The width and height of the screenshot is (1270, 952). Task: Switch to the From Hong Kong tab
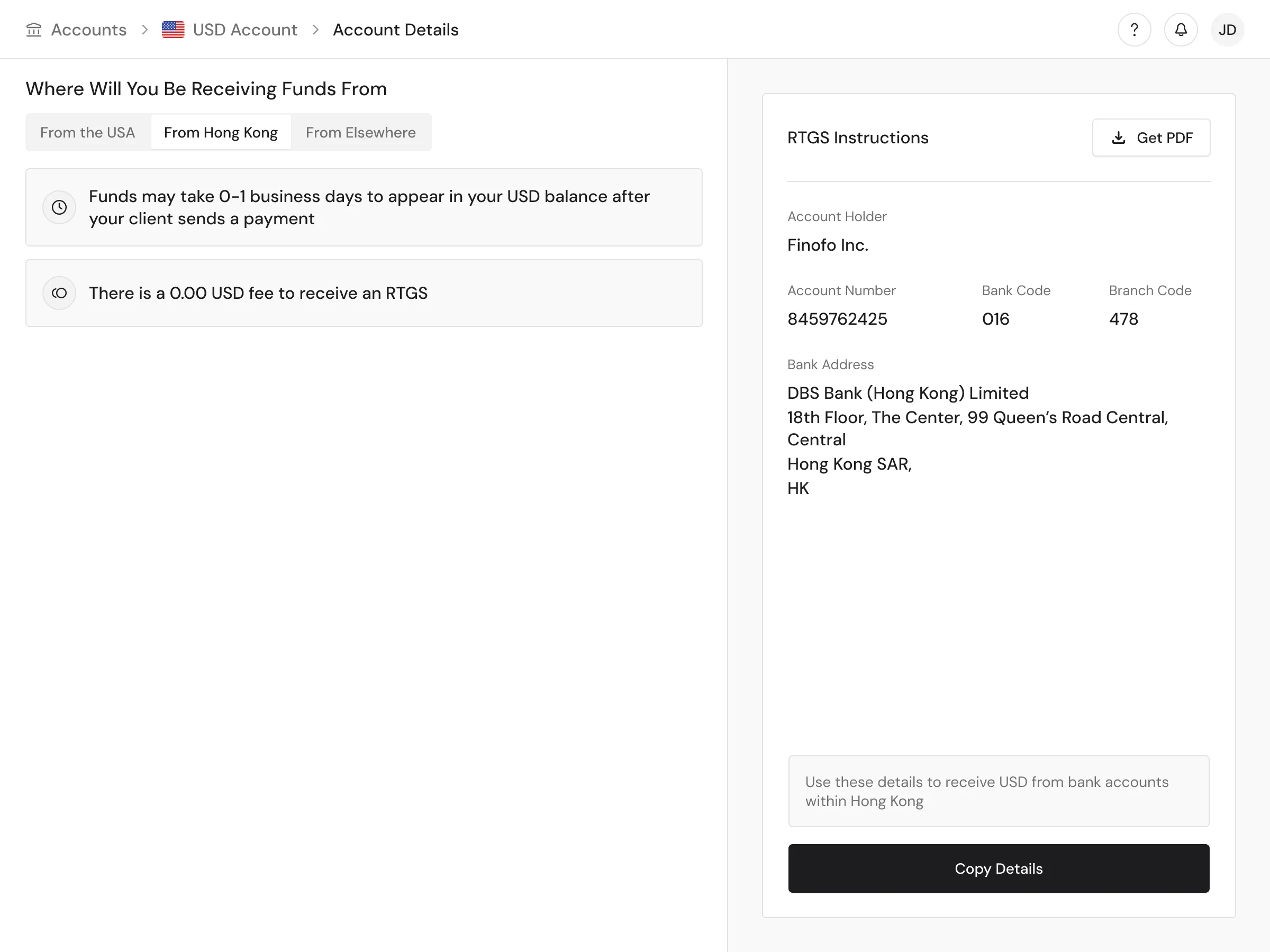tap(221, 133)
